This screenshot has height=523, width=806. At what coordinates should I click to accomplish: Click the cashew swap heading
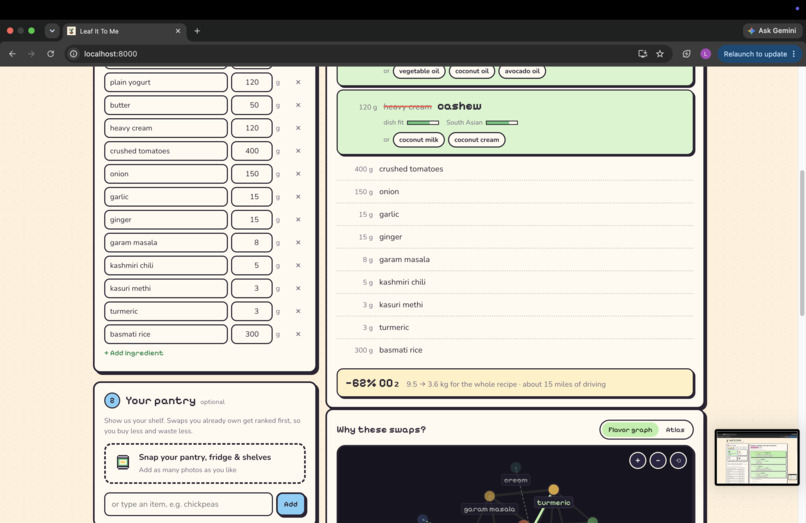tap(459, 106)
